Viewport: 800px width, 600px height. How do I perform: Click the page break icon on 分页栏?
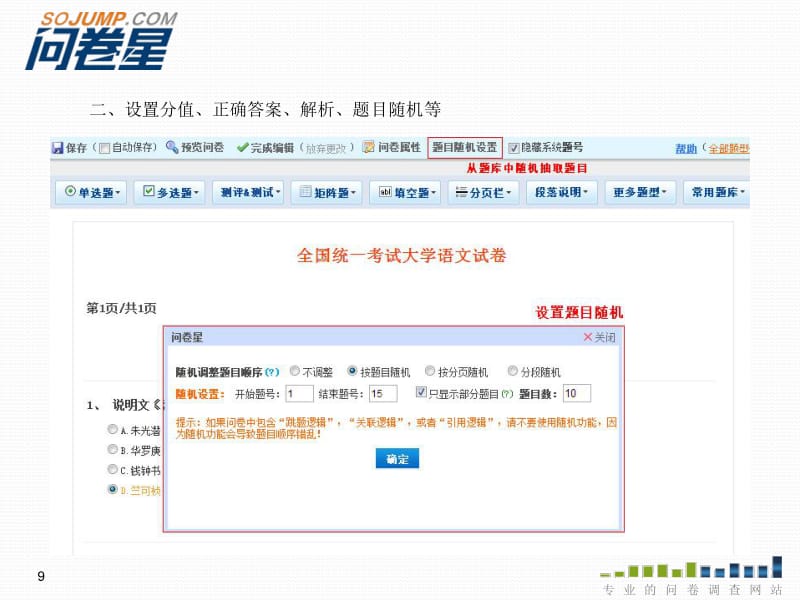461,192
